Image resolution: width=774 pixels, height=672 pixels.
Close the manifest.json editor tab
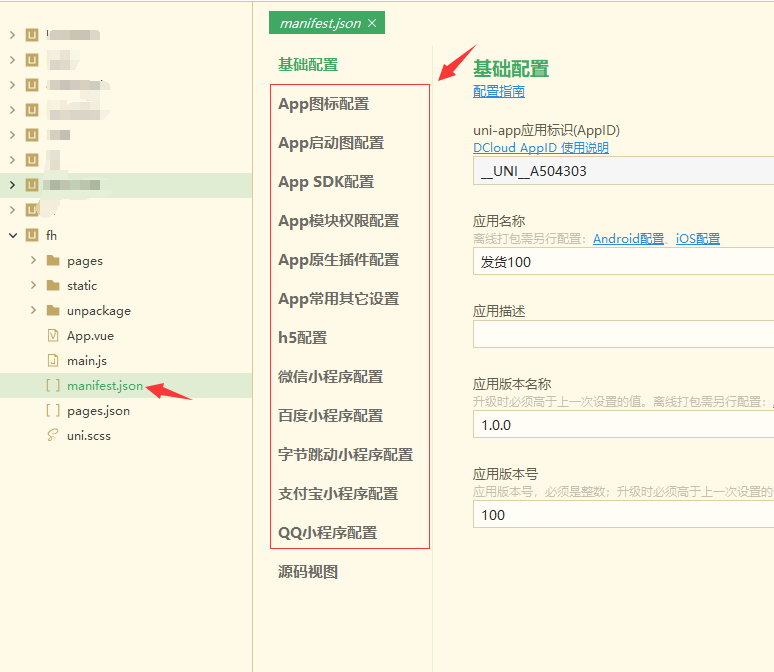(373, 23)
